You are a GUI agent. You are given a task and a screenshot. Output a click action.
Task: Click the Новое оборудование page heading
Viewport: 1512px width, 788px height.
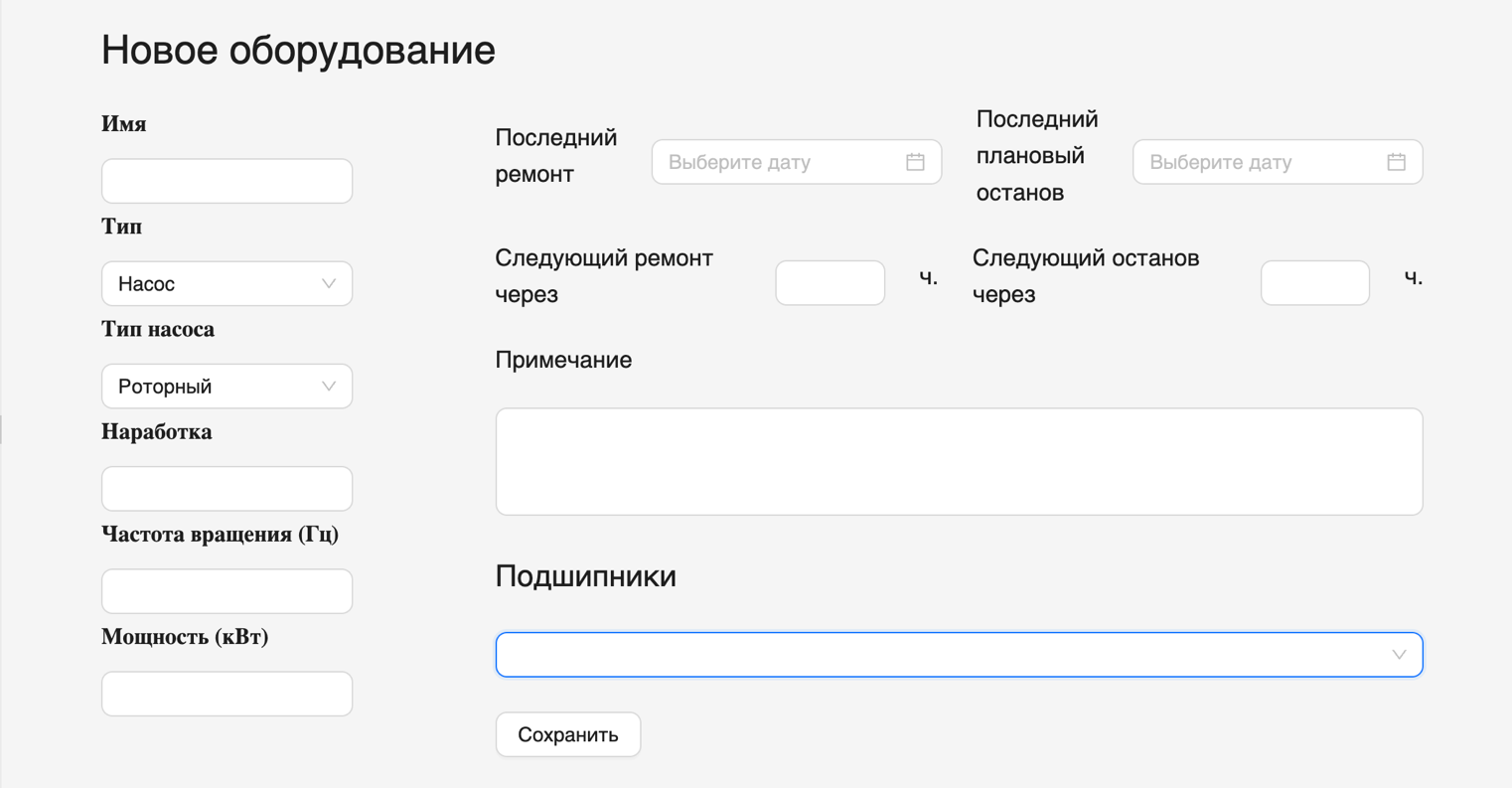coord(296,50)
